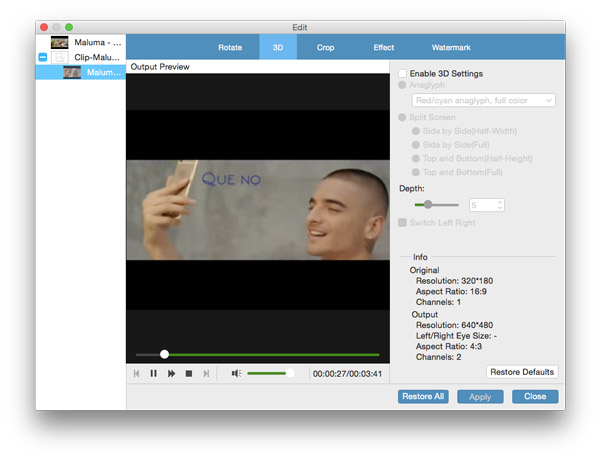Viewport: 600px width, 460px height.
Task: Fast-forward the preview with double-arrow icon
Action: pyautogui.click(x=171, y=373)
